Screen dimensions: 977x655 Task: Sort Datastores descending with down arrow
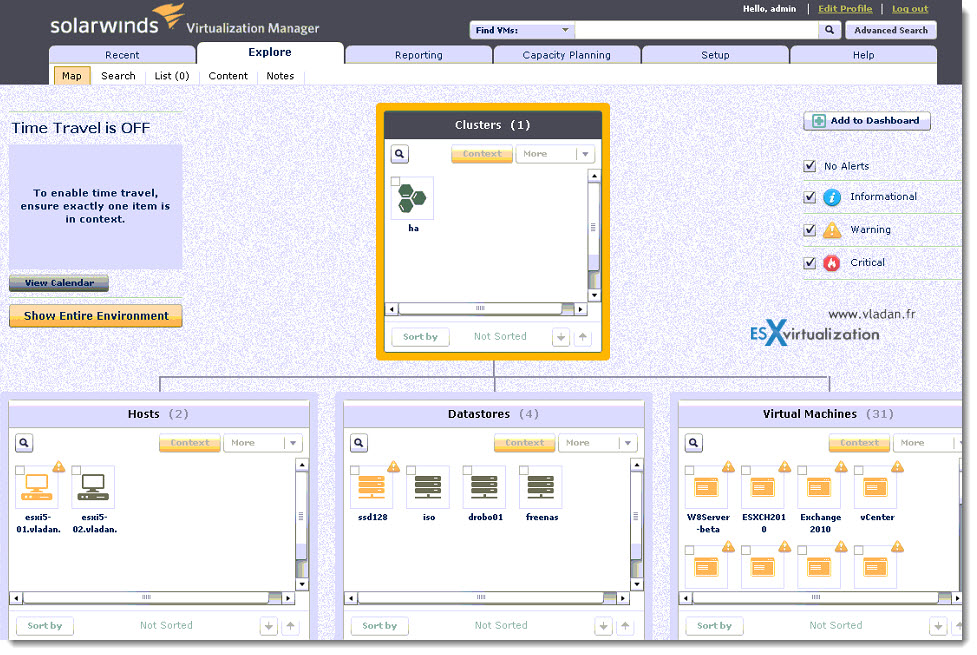coord(603,626)
